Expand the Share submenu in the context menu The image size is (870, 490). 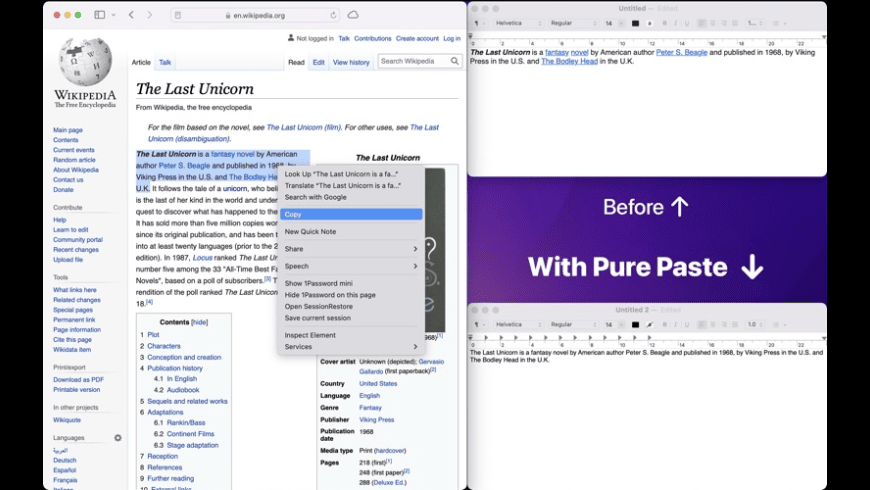point(351,249)
